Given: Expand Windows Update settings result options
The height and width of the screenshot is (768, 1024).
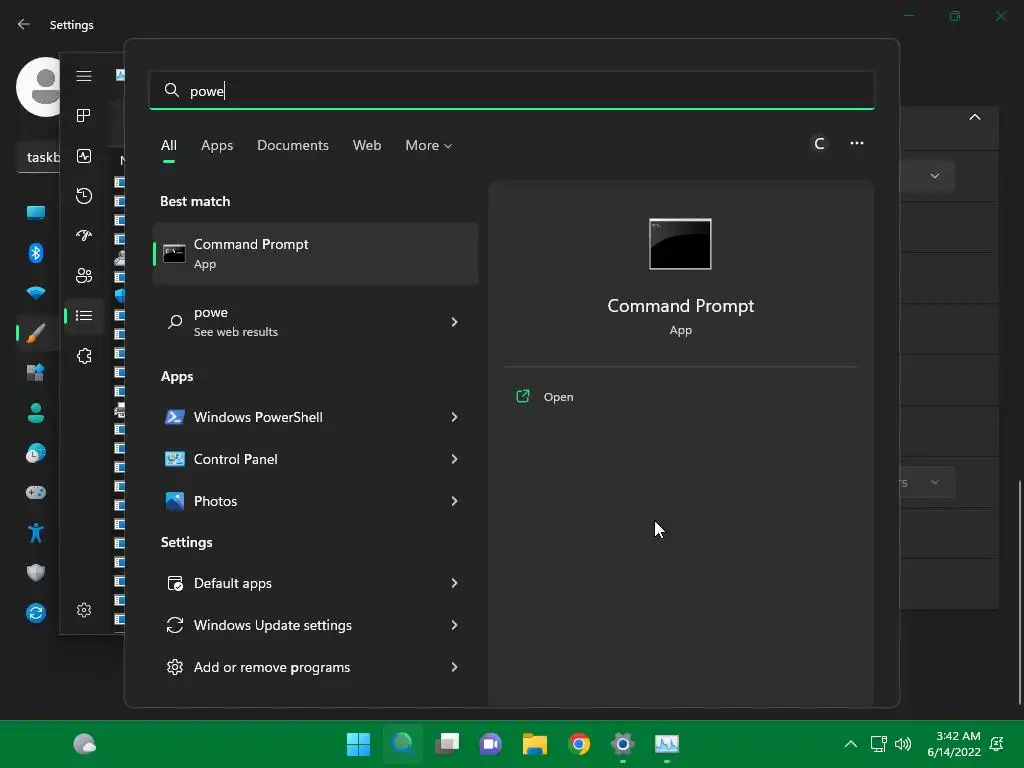Looking at the screenshot, I should click(x=455, y=625).
